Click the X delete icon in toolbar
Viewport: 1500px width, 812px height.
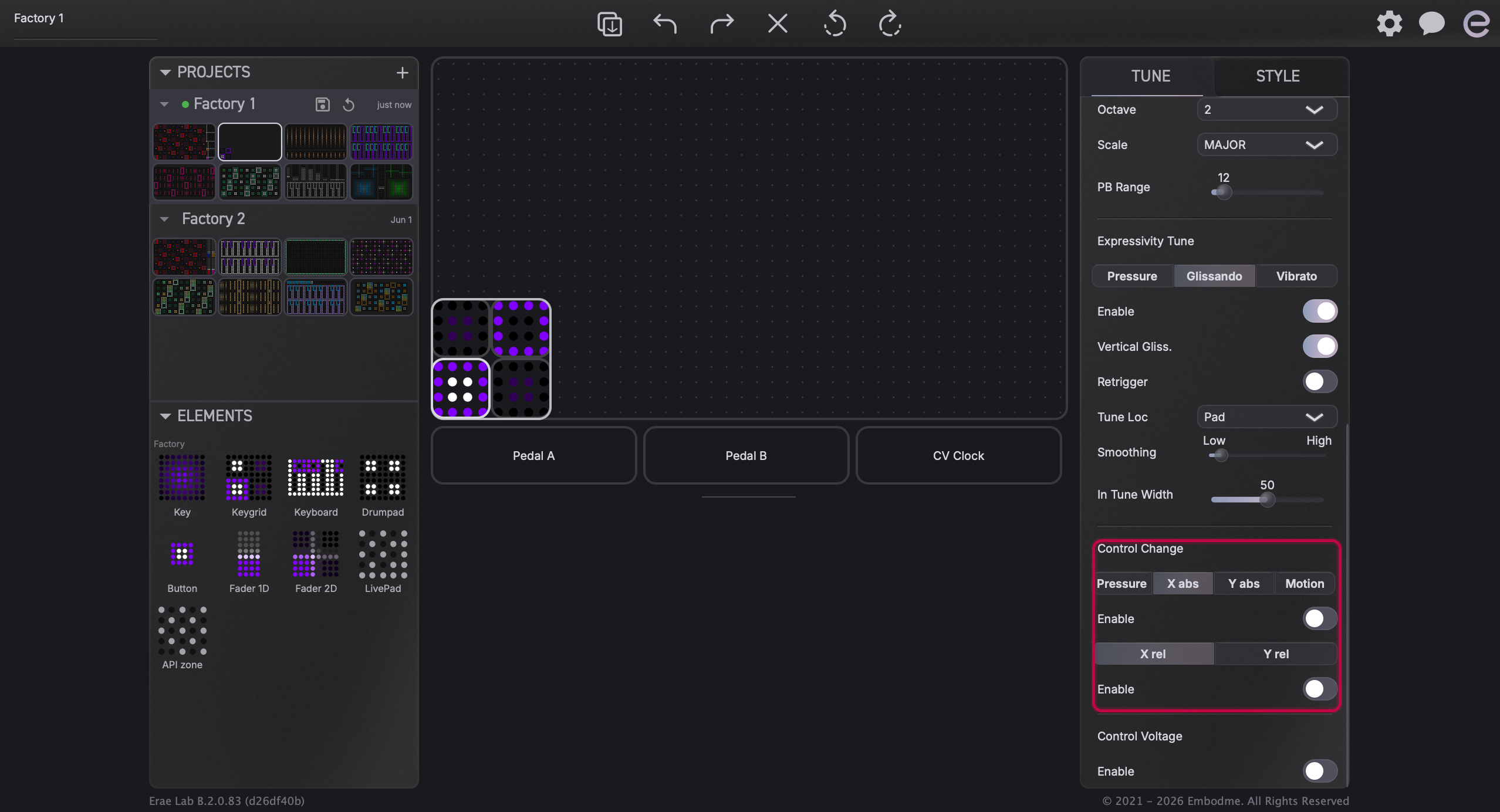pyautogui.click(x=778, y=24)
